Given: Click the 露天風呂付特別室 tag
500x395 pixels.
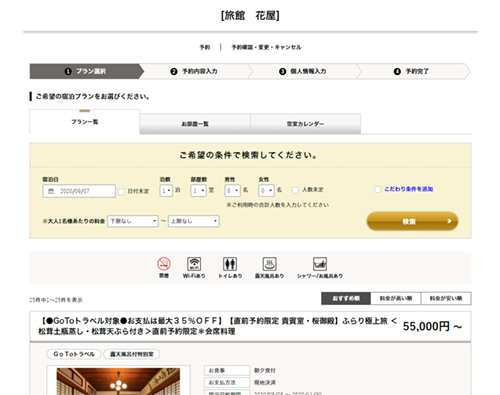Looking at the screenshot, I should click(132, 354).
